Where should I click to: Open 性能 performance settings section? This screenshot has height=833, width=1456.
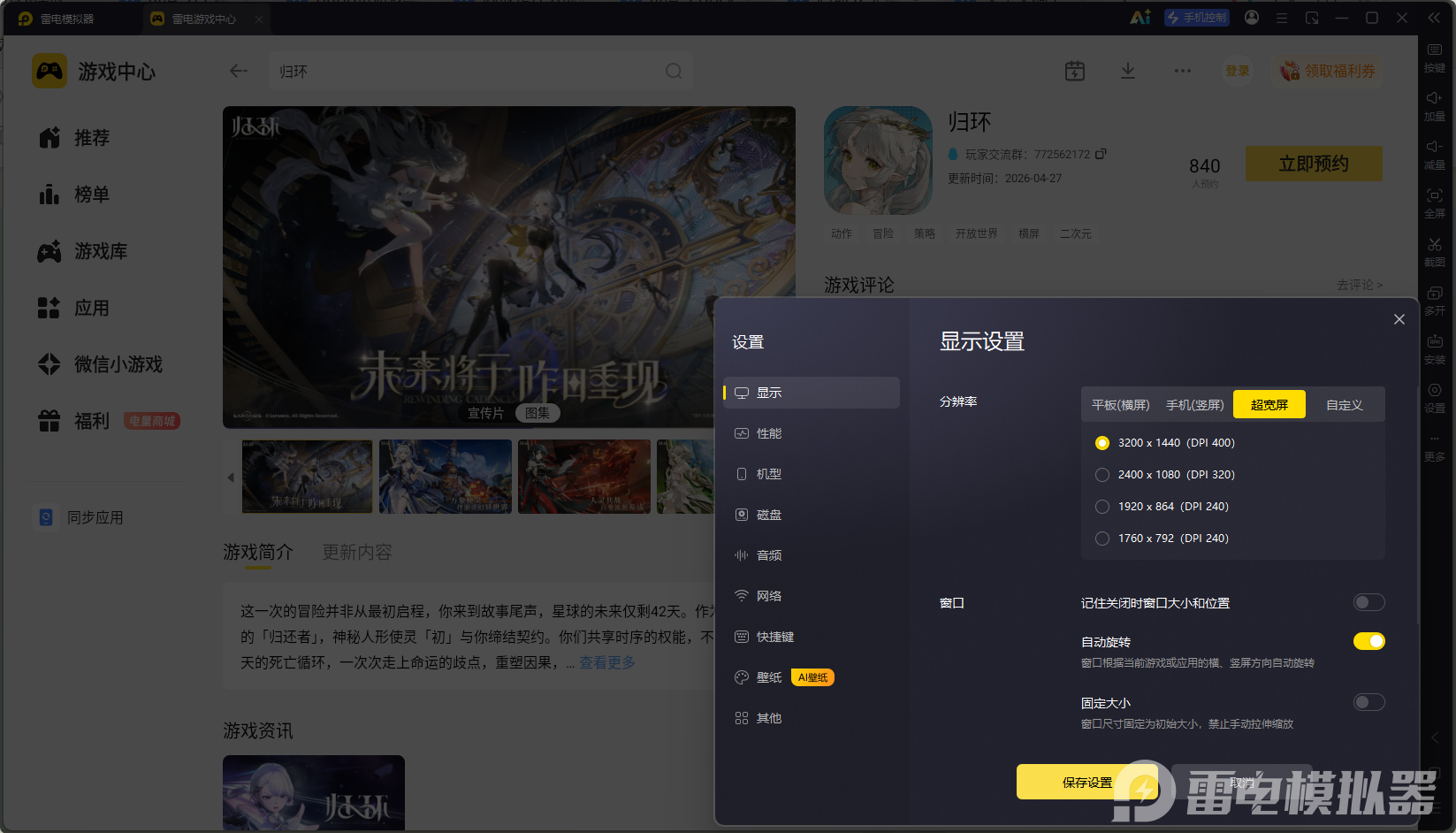[812, 433]
